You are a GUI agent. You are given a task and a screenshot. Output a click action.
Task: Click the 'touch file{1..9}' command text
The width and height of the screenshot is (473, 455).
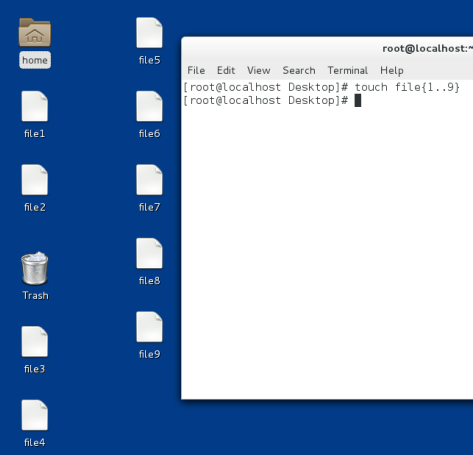407,87
